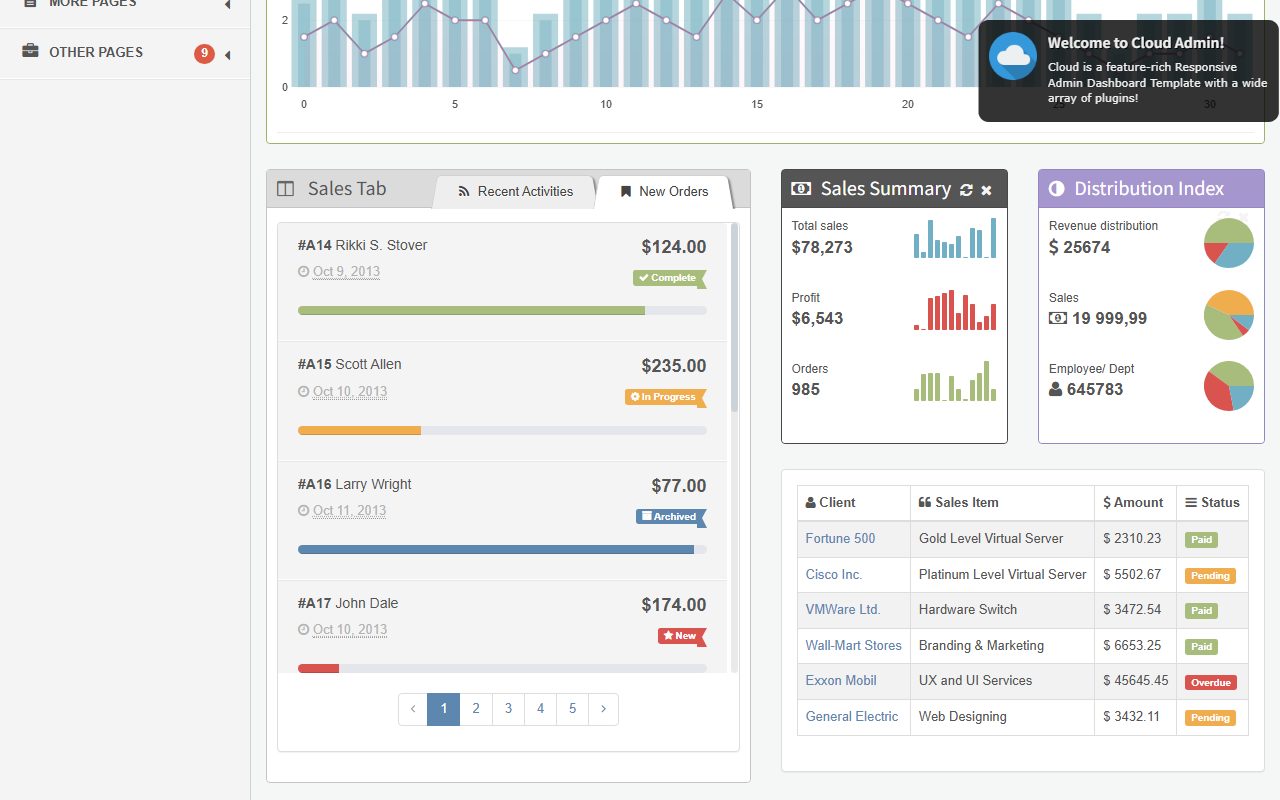The width and height of the screenshot is (1280, 800).
Task: Click the blue cloud icon in the notification
Action: (x=1013, y=56)
